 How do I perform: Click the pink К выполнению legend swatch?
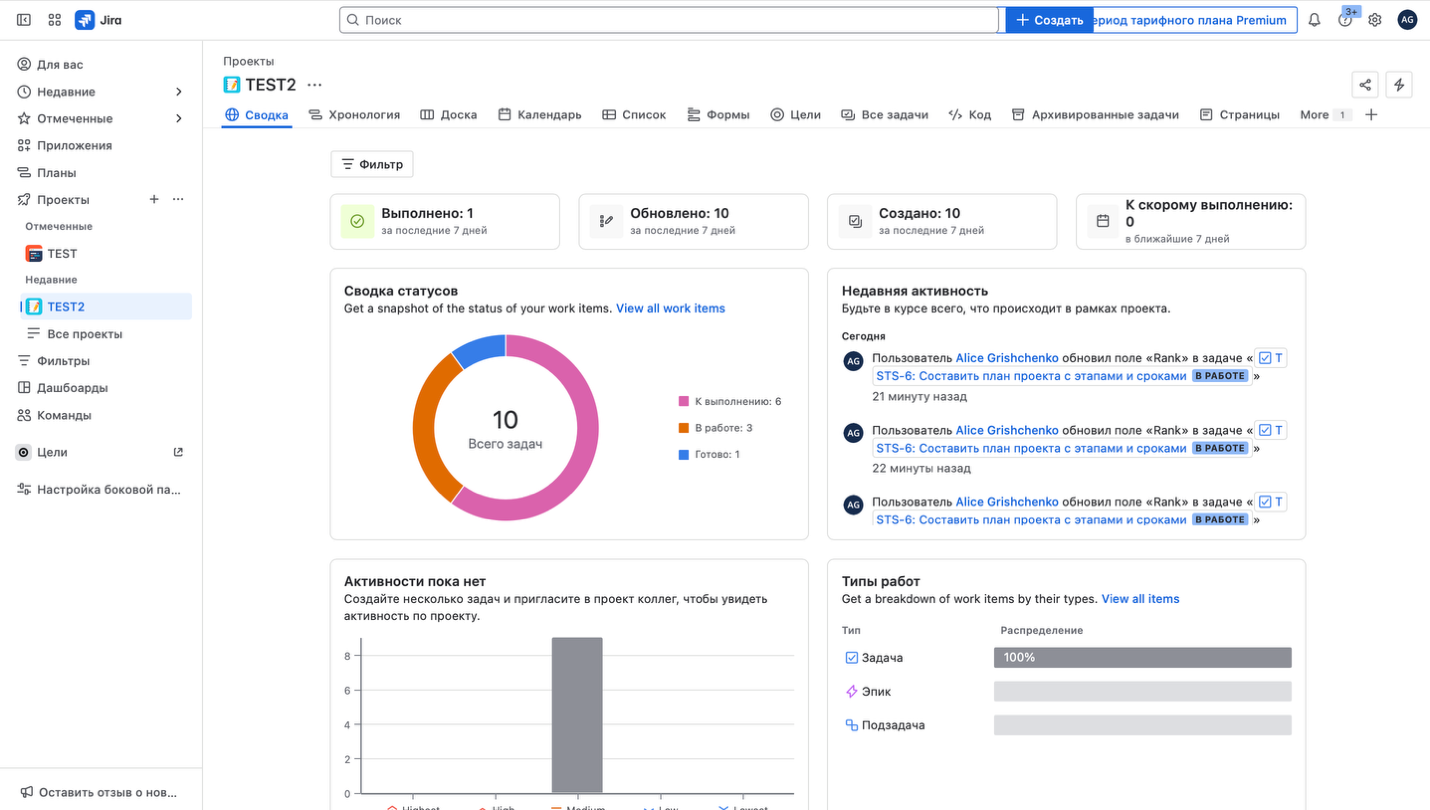(x=684, y=402)
